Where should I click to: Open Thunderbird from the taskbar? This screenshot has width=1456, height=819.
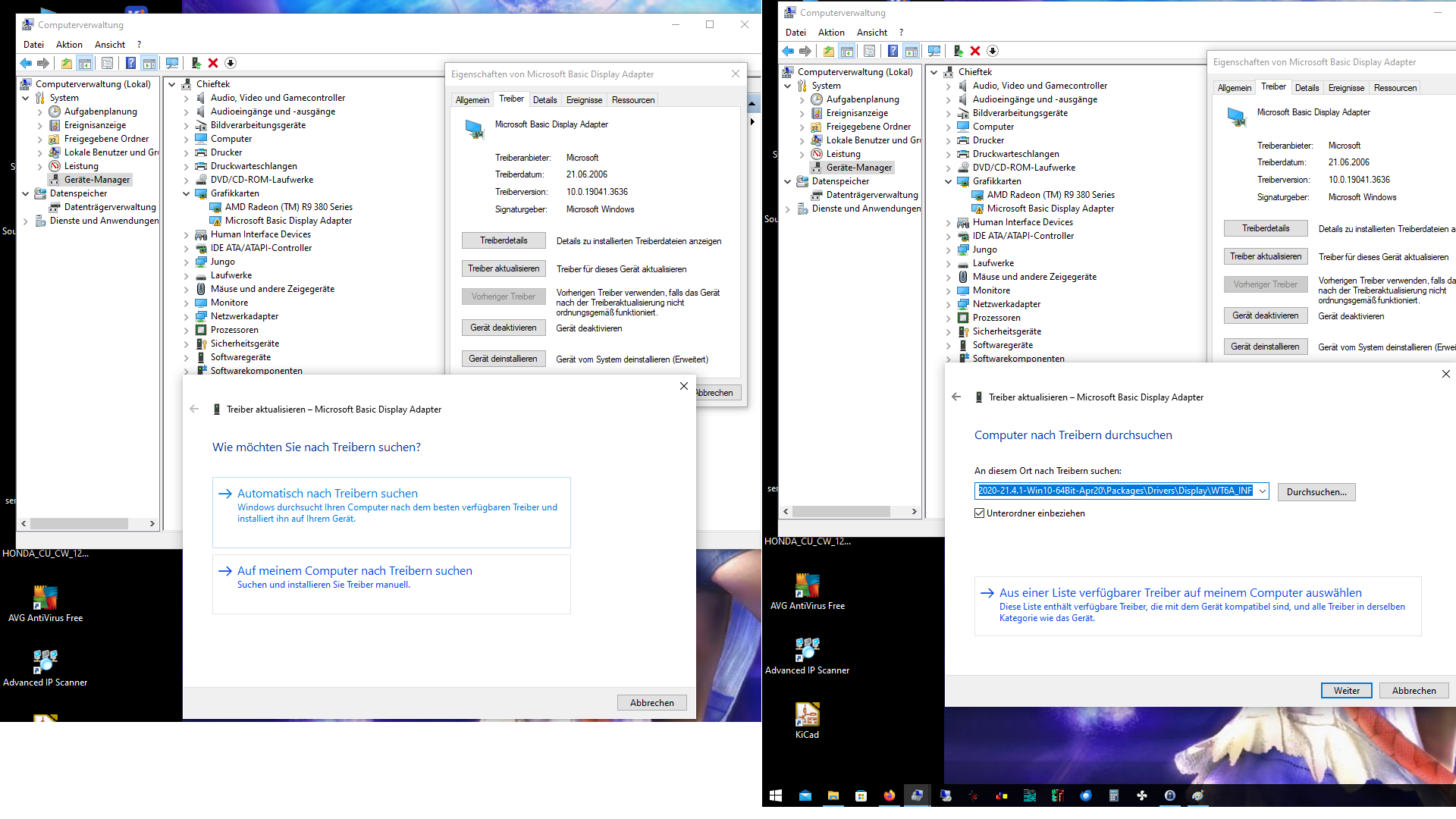point(1085,795)
